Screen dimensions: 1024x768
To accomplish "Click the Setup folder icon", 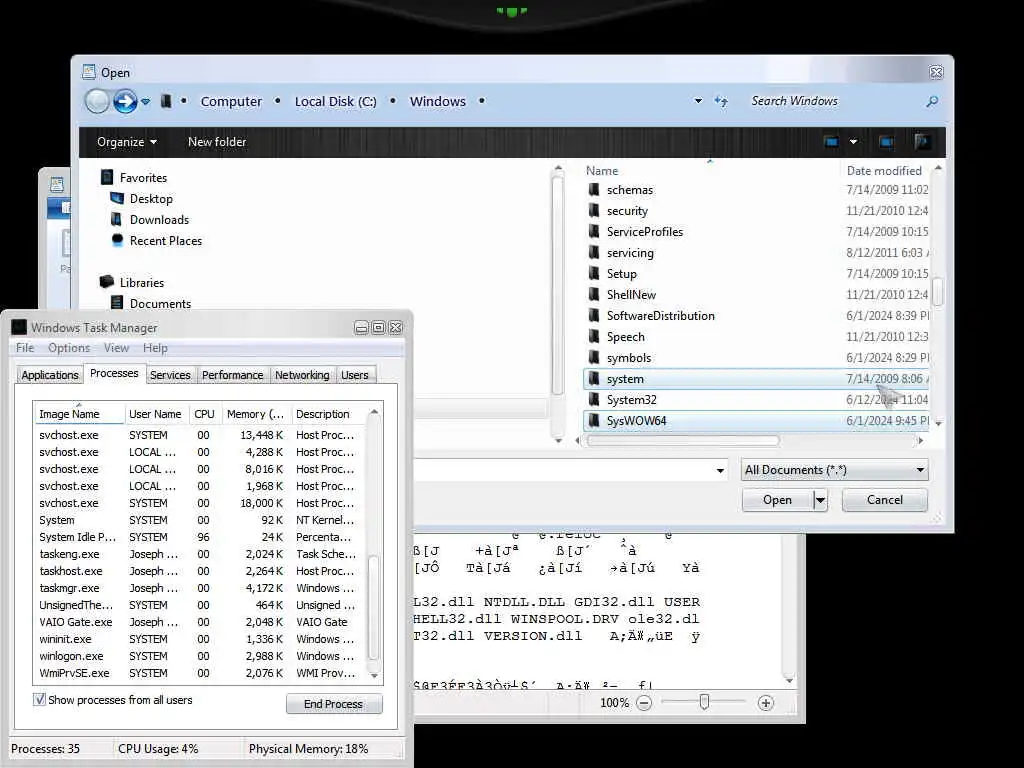I will pyautogui.click(x=594, y=273).
